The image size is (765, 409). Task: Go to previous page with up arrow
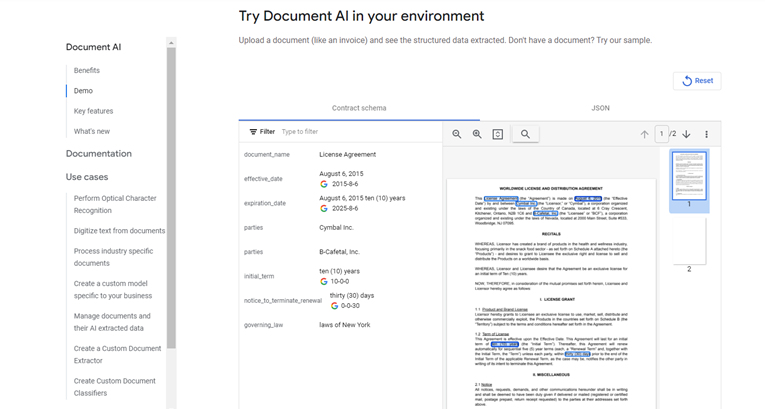click(644, 134)
